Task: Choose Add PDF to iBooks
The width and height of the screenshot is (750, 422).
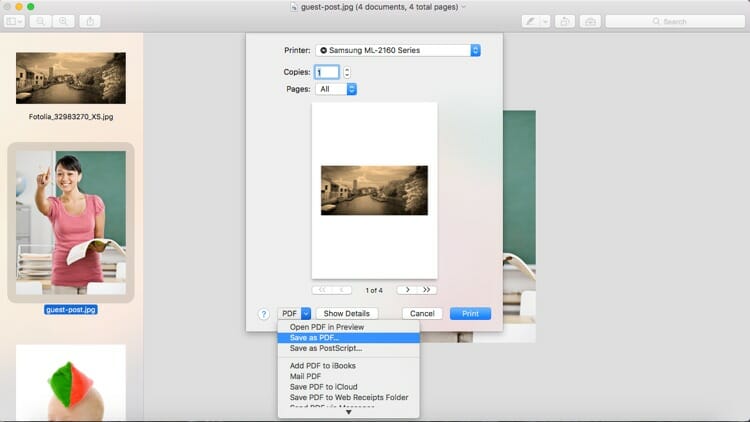Action: tap(349, 366)
